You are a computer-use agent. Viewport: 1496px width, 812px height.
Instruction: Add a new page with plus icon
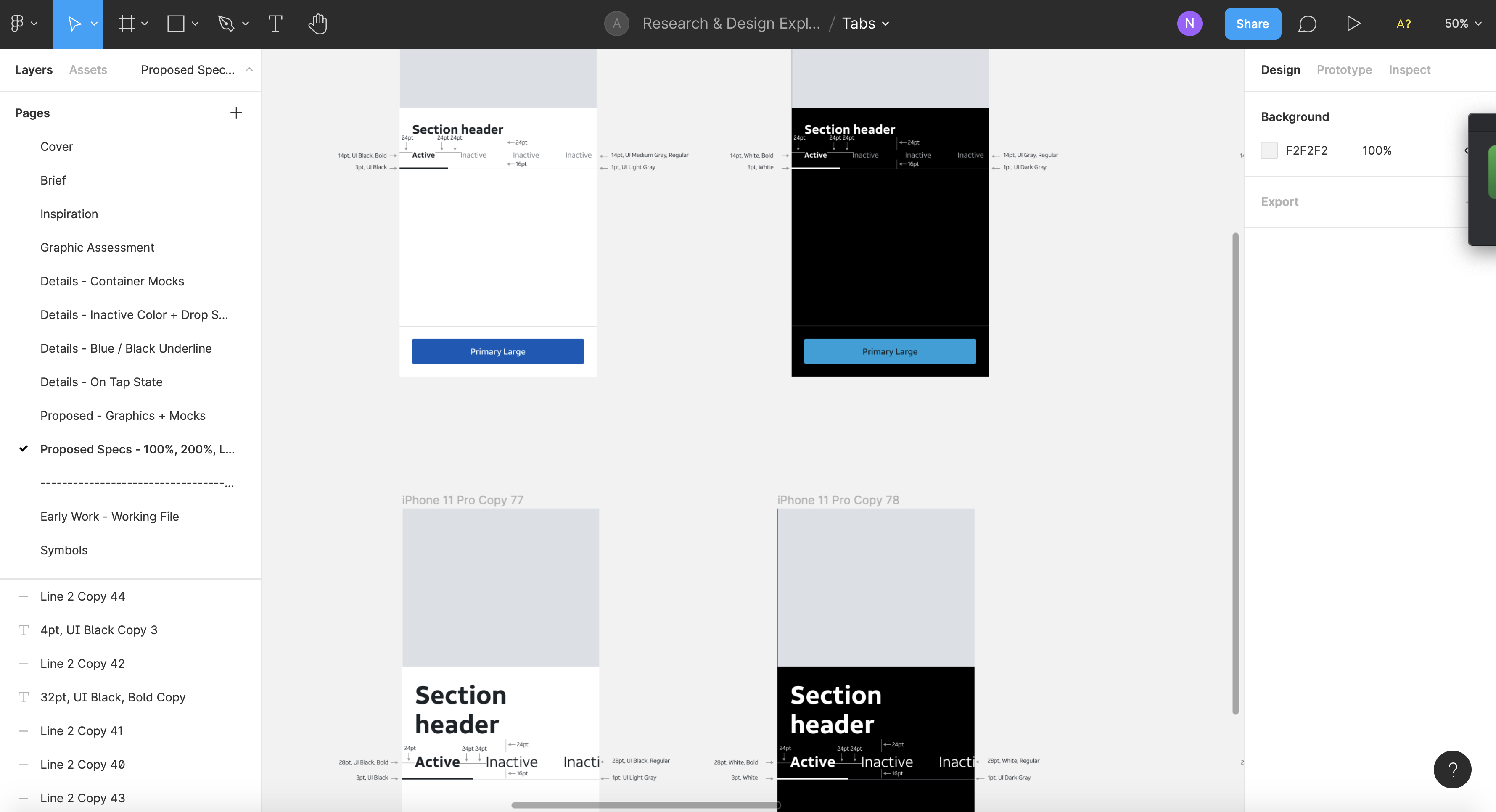pos(236,113)
